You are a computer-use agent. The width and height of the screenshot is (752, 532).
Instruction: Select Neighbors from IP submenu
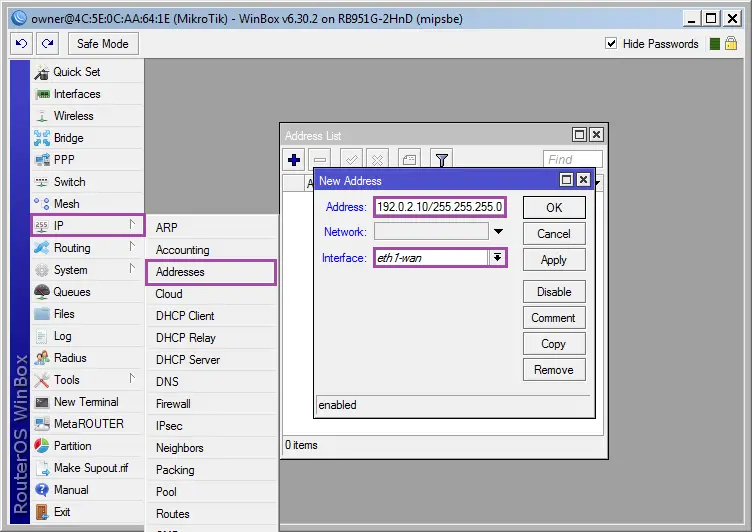(x=212, y=448)
